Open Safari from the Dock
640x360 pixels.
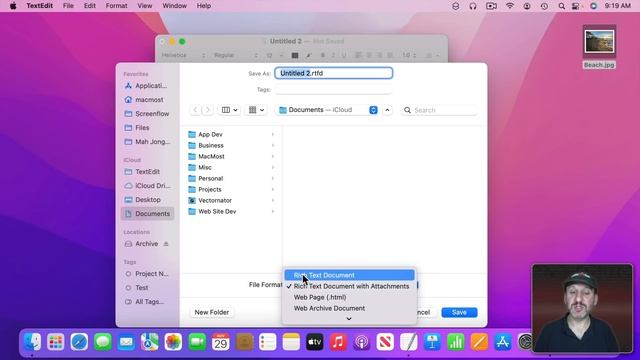(x=79, y=342)
